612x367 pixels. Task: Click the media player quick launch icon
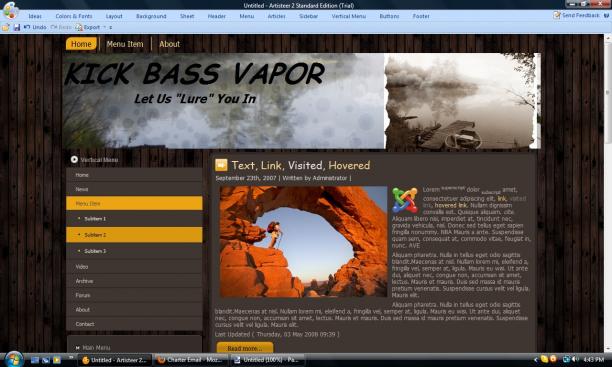[x=57, y=360]
